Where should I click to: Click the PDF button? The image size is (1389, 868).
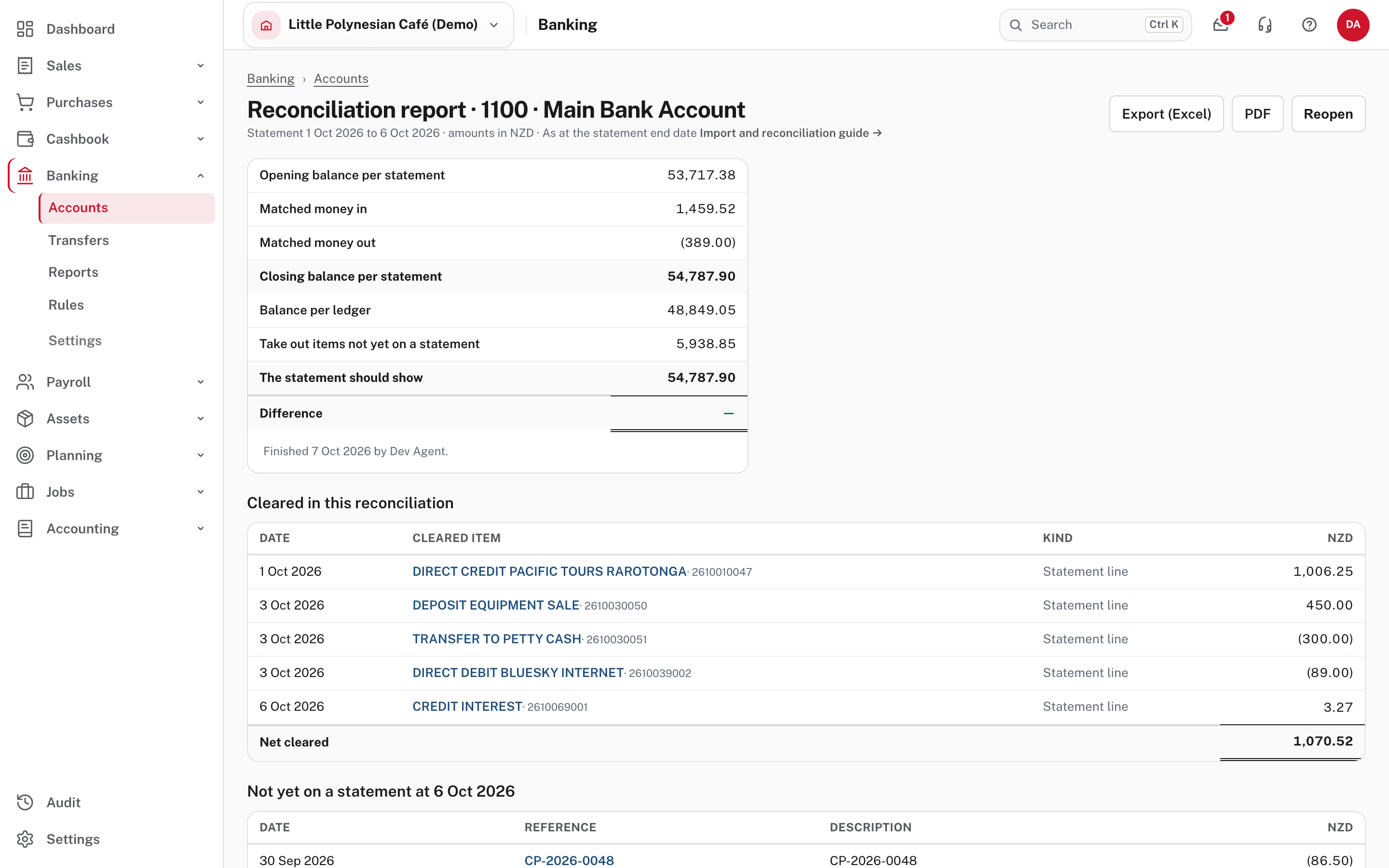(x=1257, y=114)
